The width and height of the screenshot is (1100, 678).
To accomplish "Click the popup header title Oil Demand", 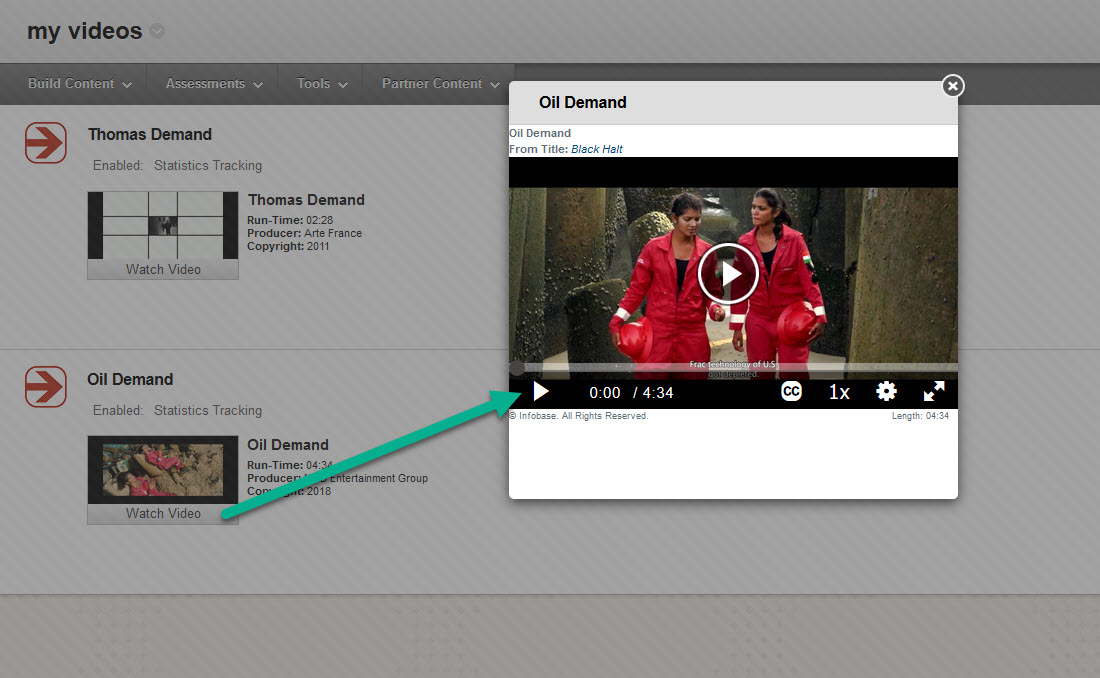I will point(582,102).
